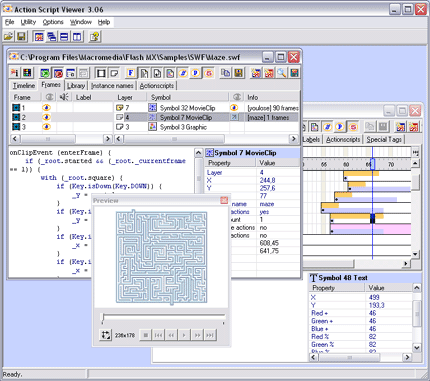Image resolution: width=430 pixels, height=381 pixels.
Task: Click the Value column header in Symbol 48 panel
Action: pos(389,288)
